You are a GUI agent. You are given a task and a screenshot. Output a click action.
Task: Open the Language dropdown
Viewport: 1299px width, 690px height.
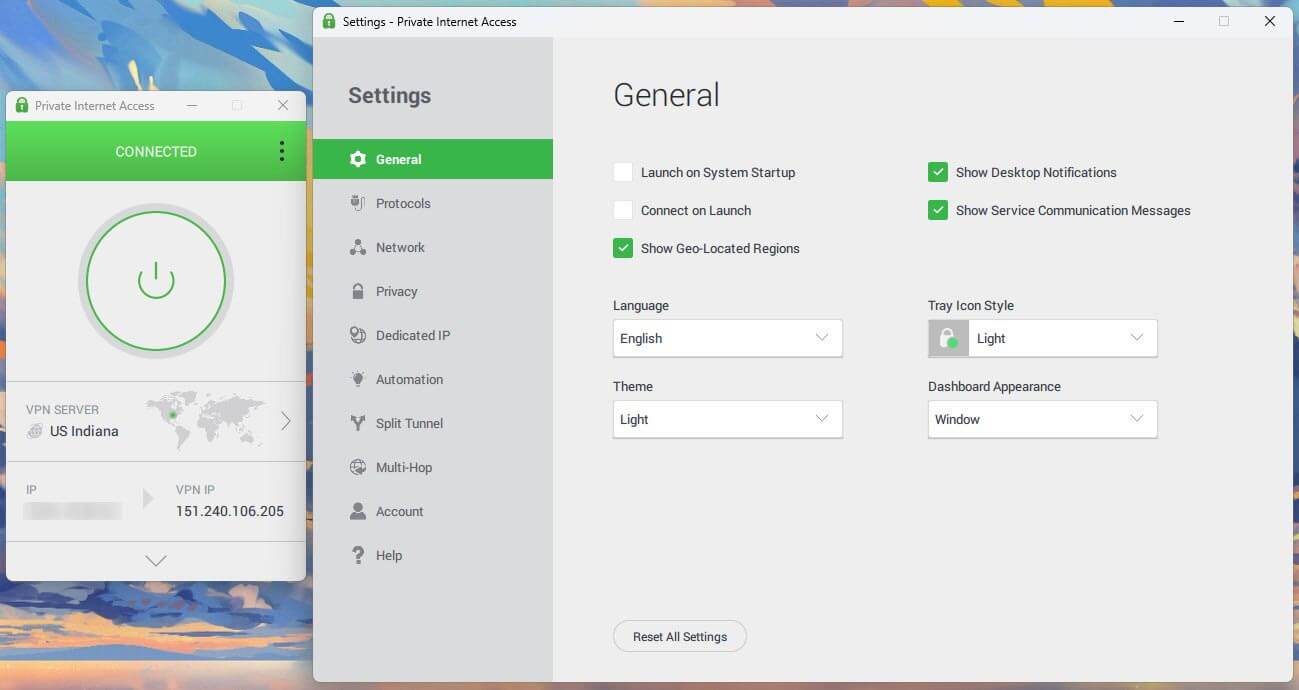pos(728,338)
